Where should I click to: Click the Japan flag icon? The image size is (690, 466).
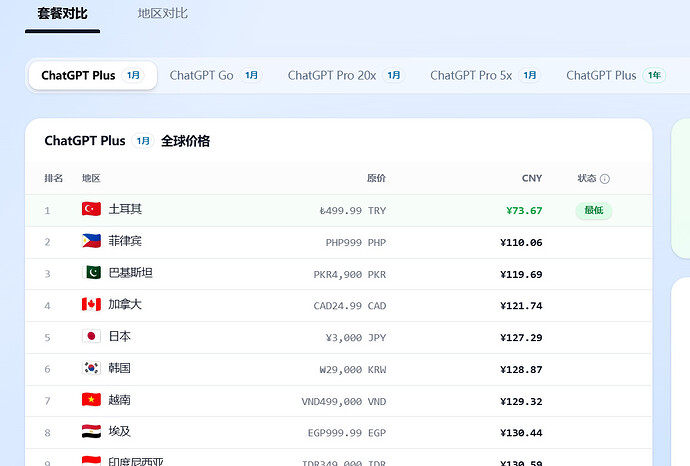[x=92, y=336]
